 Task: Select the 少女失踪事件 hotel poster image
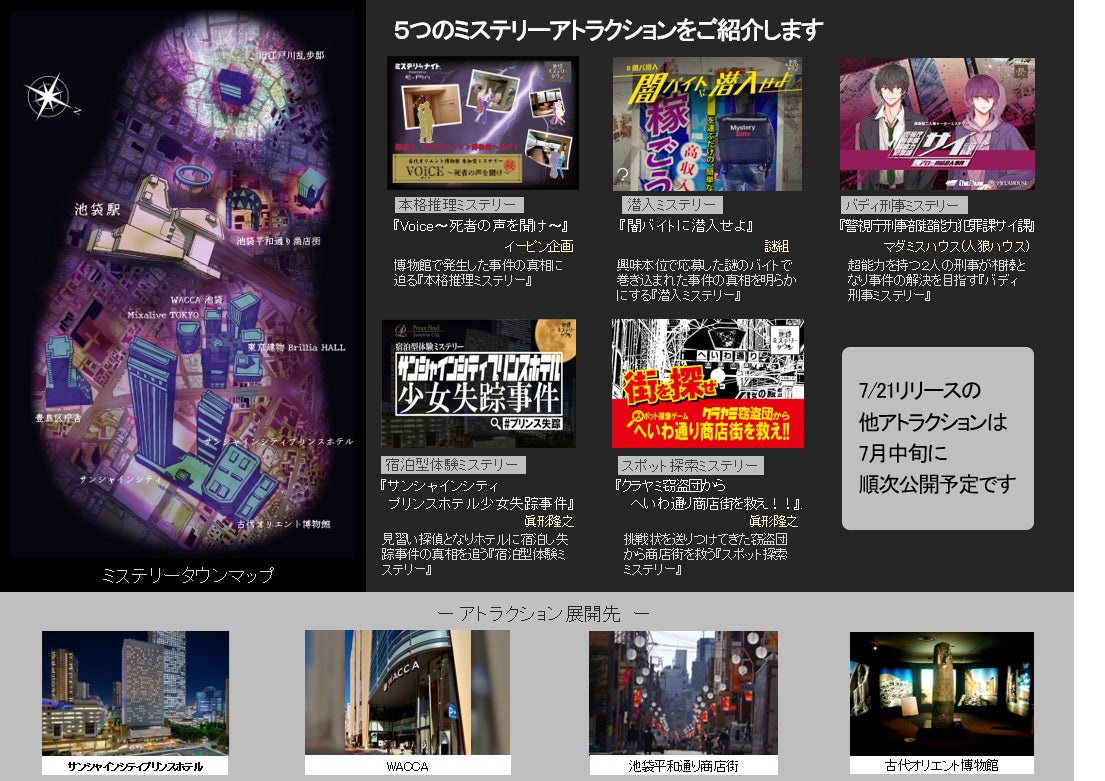(479, 383)
